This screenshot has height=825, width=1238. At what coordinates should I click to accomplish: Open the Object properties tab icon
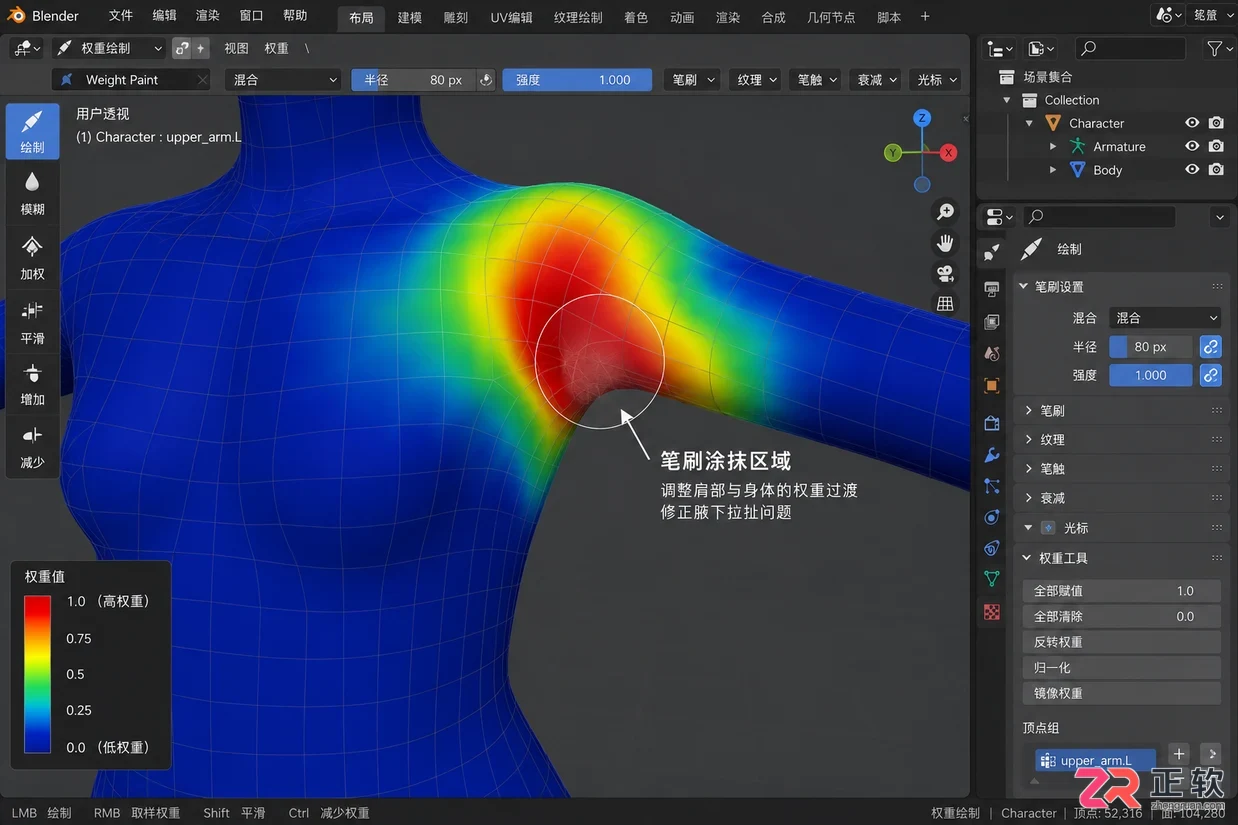[991, 385]
